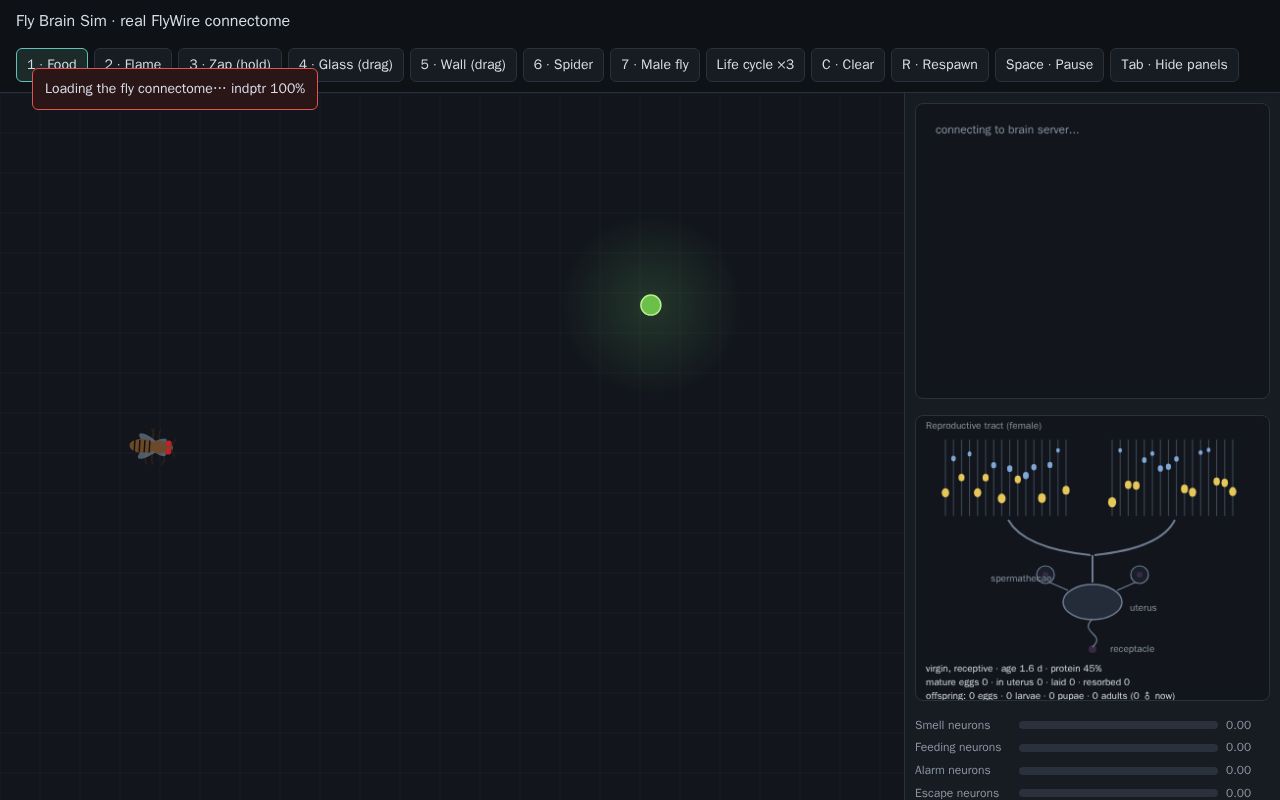
Task: Pause simulation with Space · Pause button
Action: point(1049,65)
